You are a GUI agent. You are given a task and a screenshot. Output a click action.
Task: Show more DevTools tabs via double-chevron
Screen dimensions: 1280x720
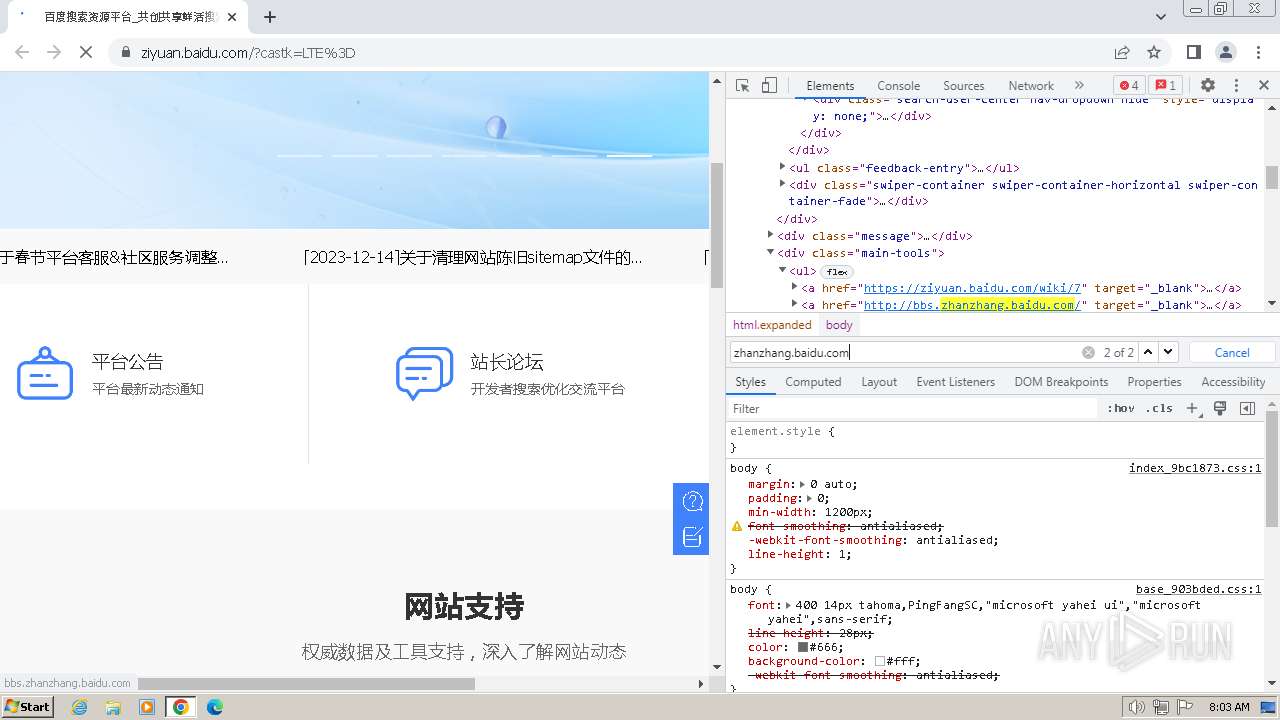pyautogui.click(x=1079, y=86)
